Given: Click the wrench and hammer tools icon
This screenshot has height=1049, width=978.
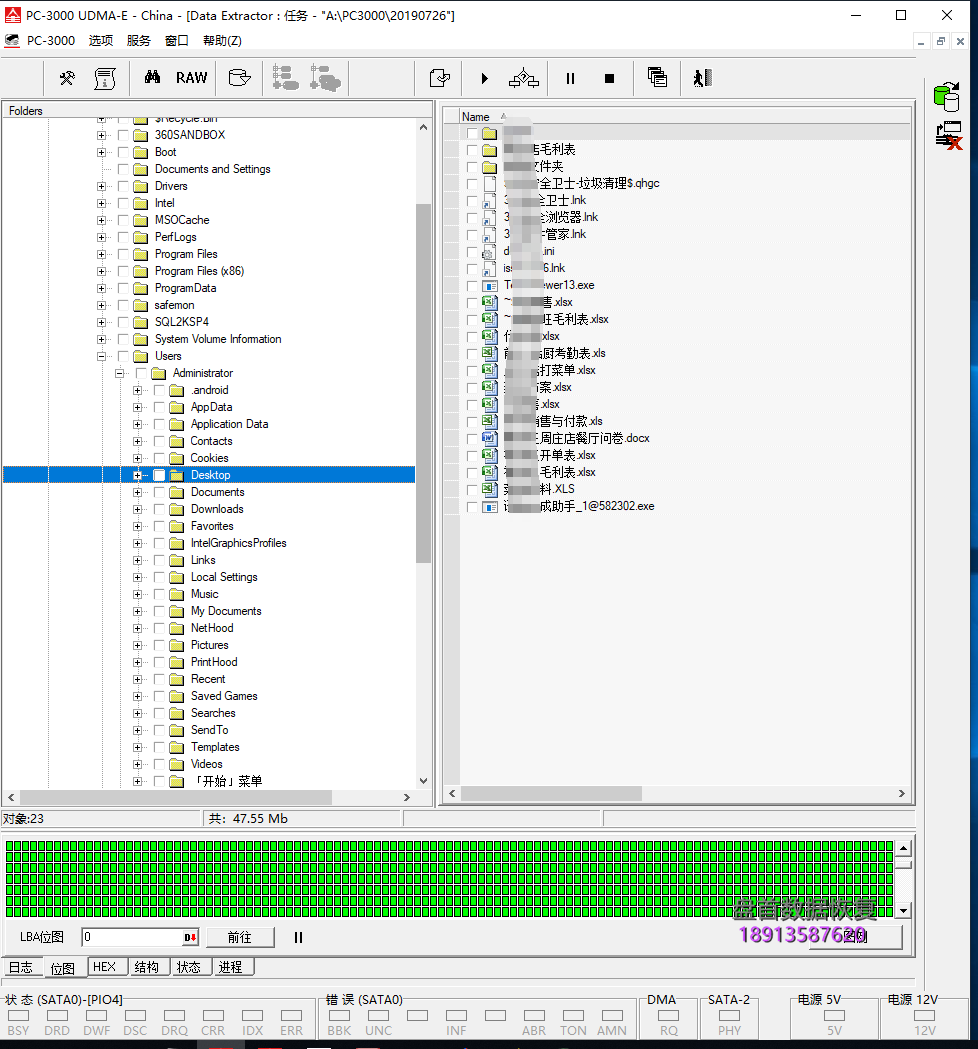Looking at the screenshot, I should coord(67,78).
